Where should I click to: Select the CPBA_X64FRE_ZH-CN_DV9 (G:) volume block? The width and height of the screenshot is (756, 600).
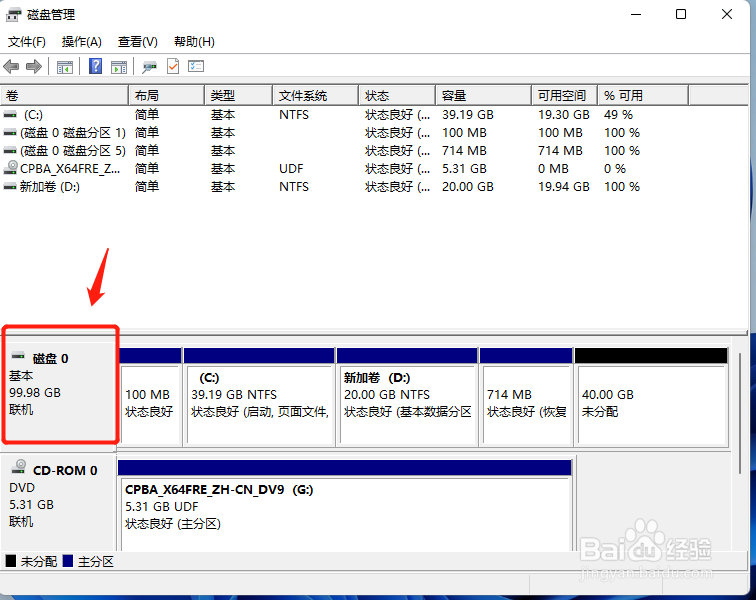[345, 505]
